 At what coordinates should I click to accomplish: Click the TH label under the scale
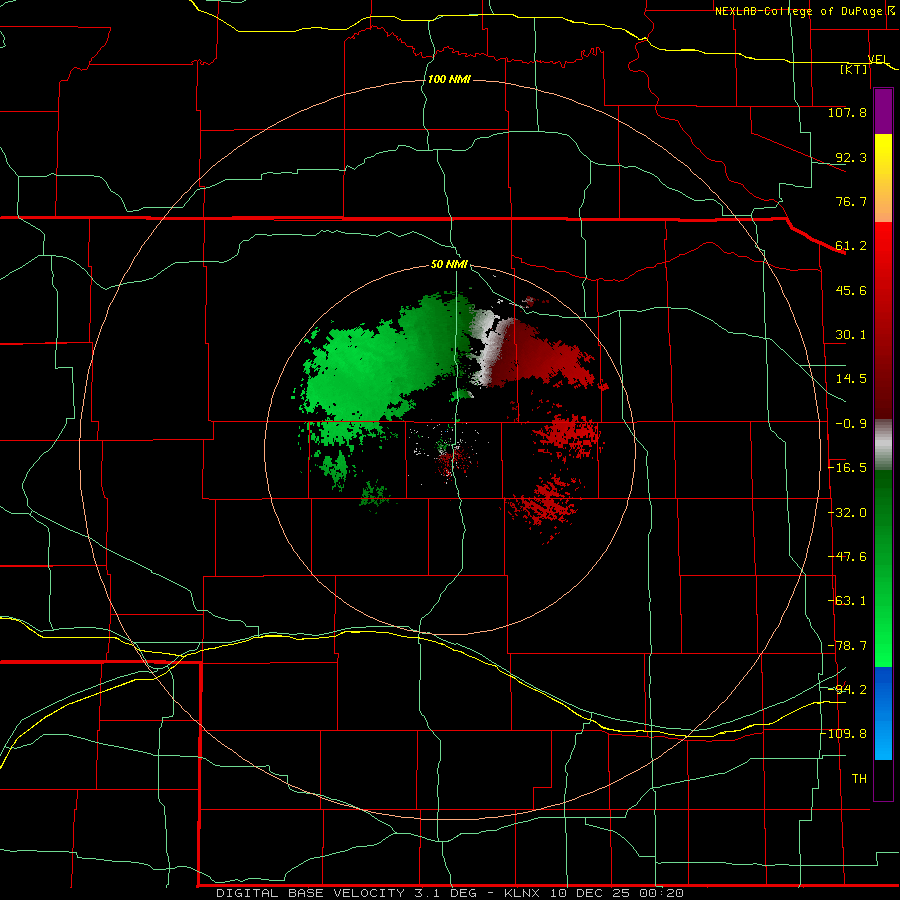(859, 779)
